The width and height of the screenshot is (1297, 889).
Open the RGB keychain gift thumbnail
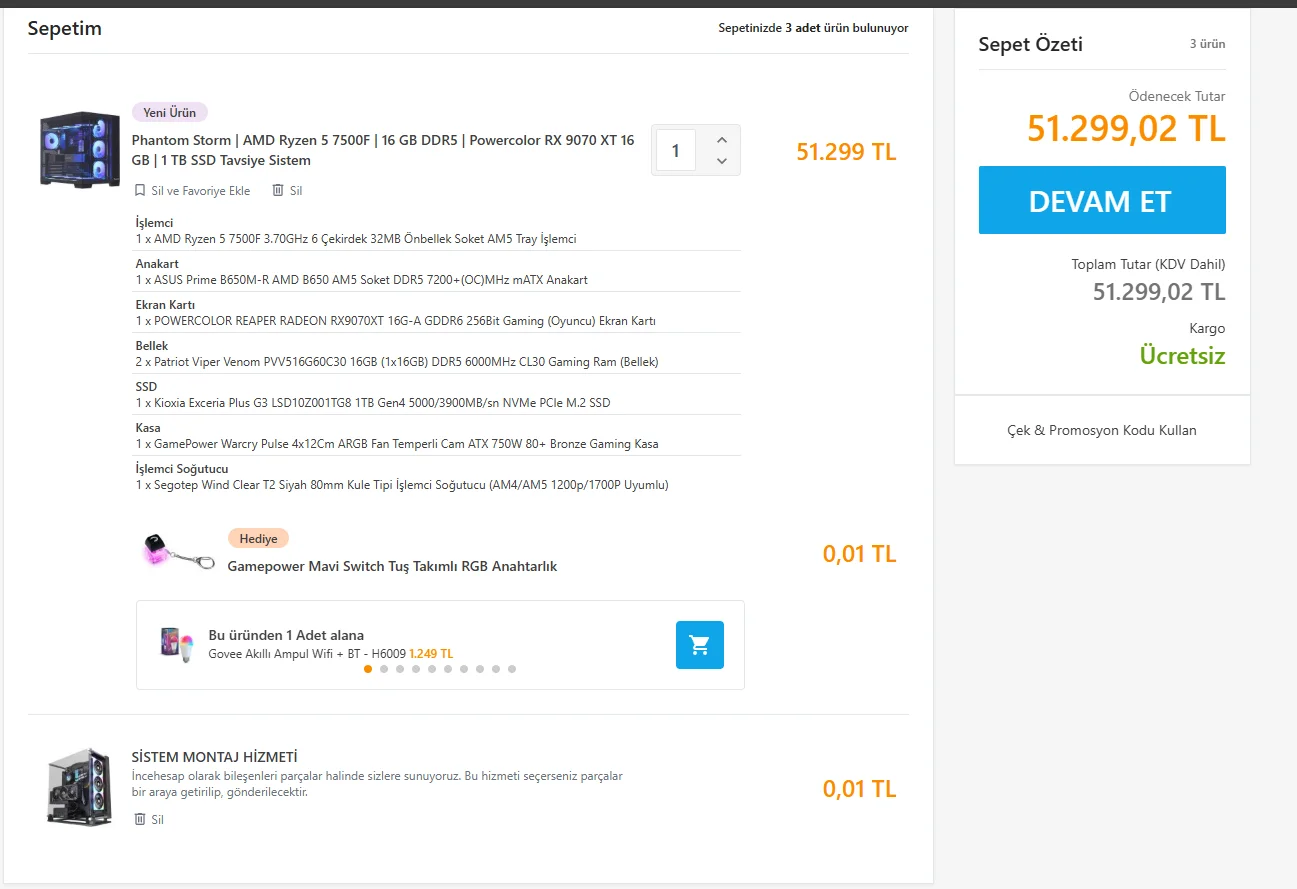pos(180,551)
